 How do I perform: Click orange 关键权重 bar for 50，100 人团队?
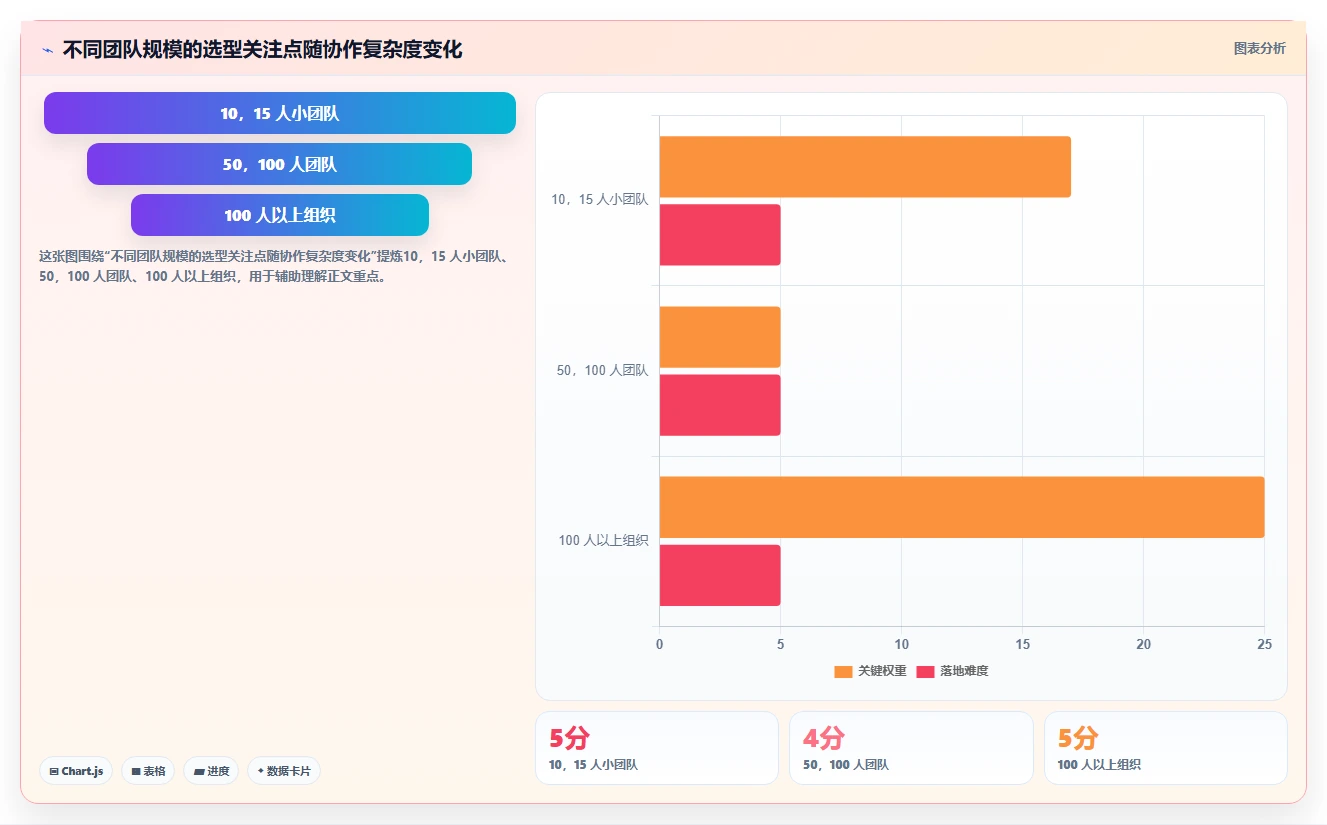pyautogui.click(x=720, y=337)
